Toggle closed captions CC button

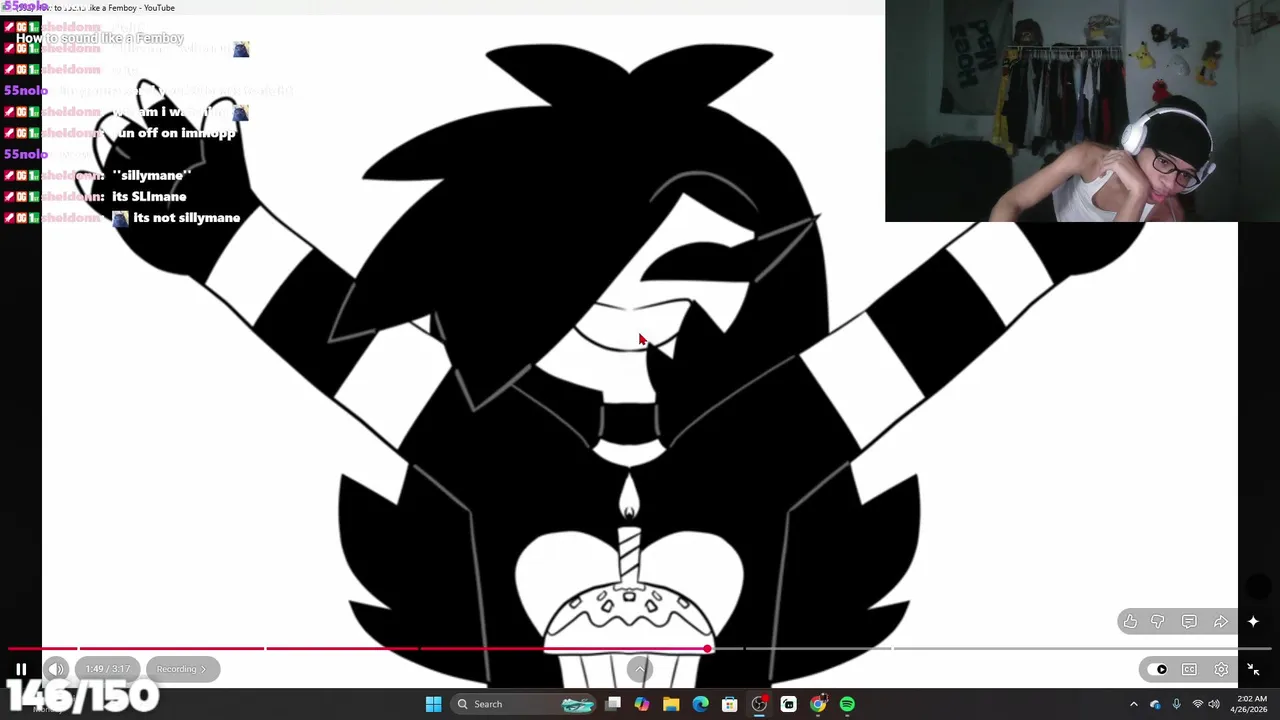click(x=1189, y=669)
